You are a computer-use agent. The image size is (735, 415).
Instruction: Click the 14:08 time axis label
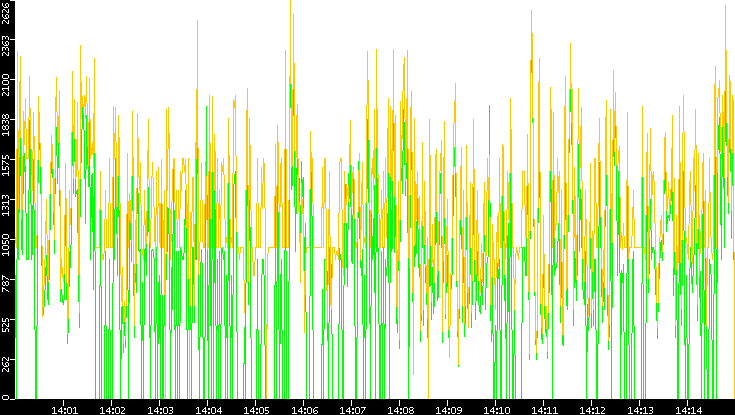click(399, 410)
